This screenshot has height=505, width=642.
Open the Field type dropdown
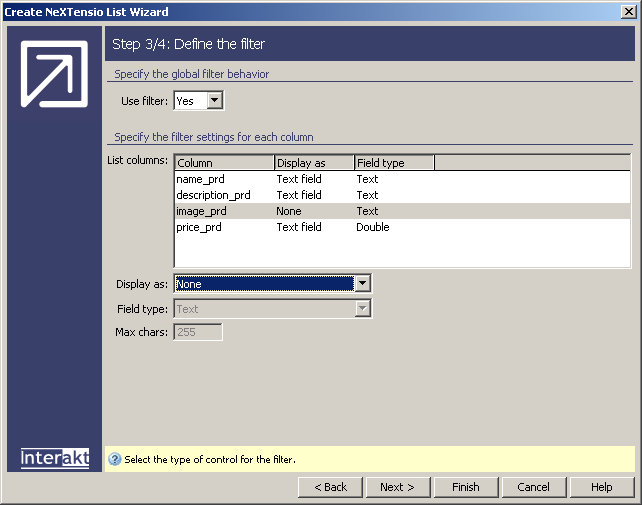click(363, 310)
